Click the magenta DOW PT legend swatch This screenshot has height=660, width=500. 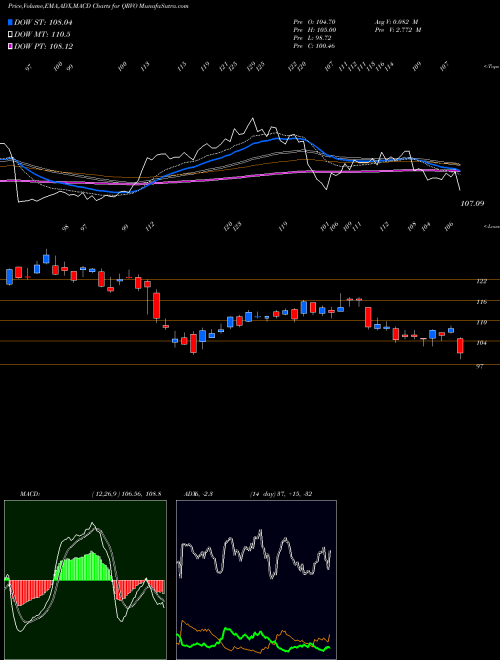point(10,46)
